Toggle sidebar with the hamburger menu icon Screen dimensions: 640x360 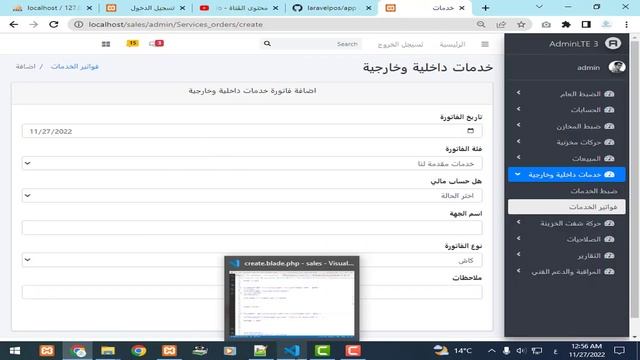click(485, 44)
